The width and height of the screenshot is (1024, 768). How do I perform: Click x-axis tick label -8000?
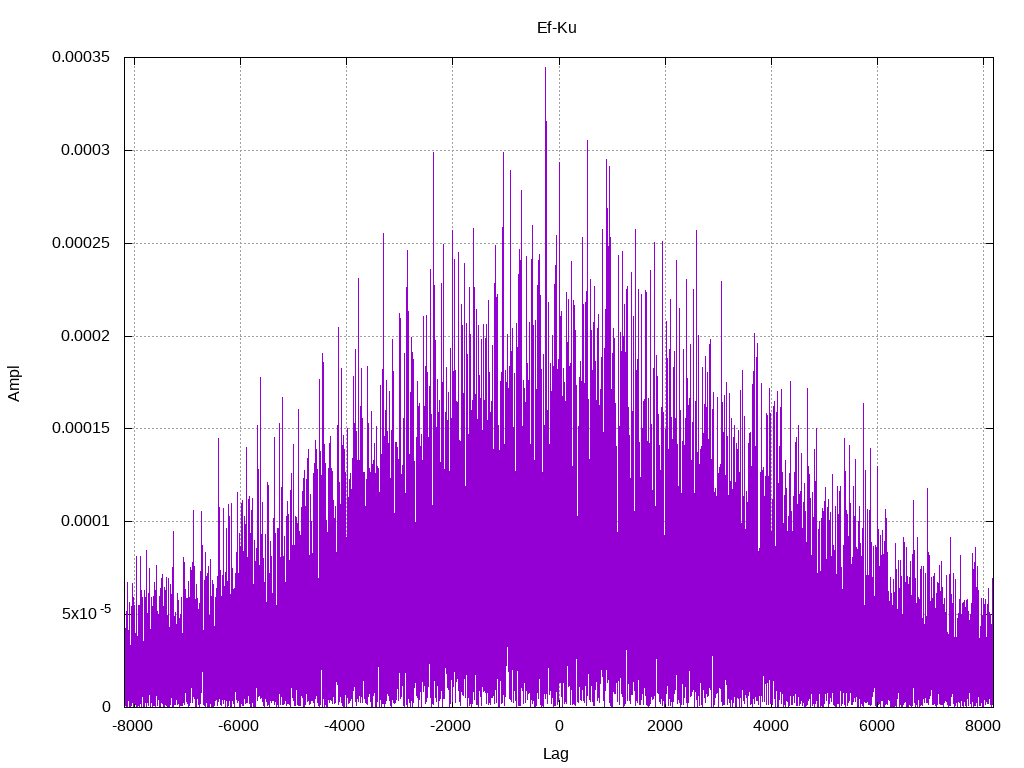click(x=133, y=726)
